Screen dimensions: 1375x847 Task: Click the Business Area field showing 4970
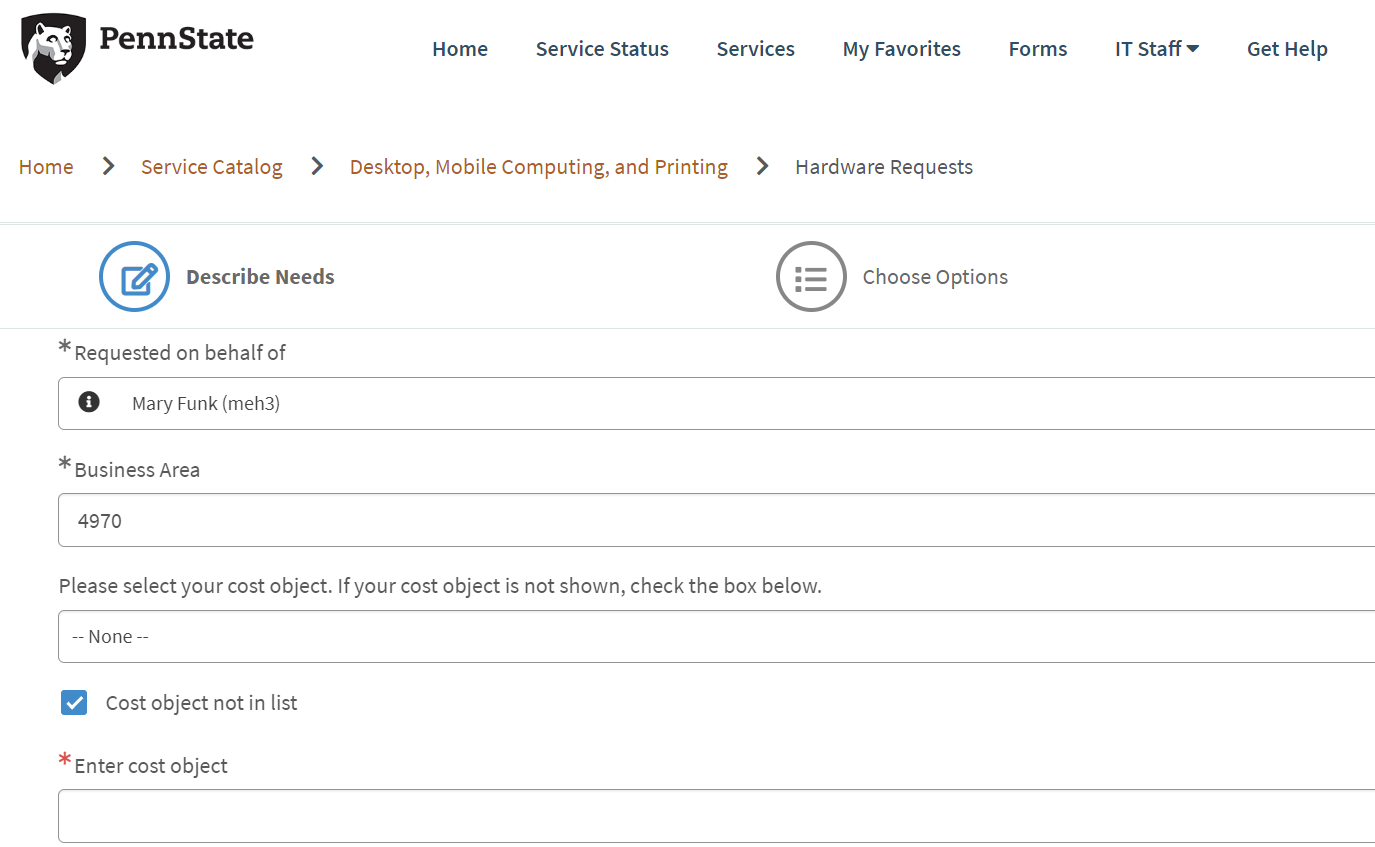700,520
